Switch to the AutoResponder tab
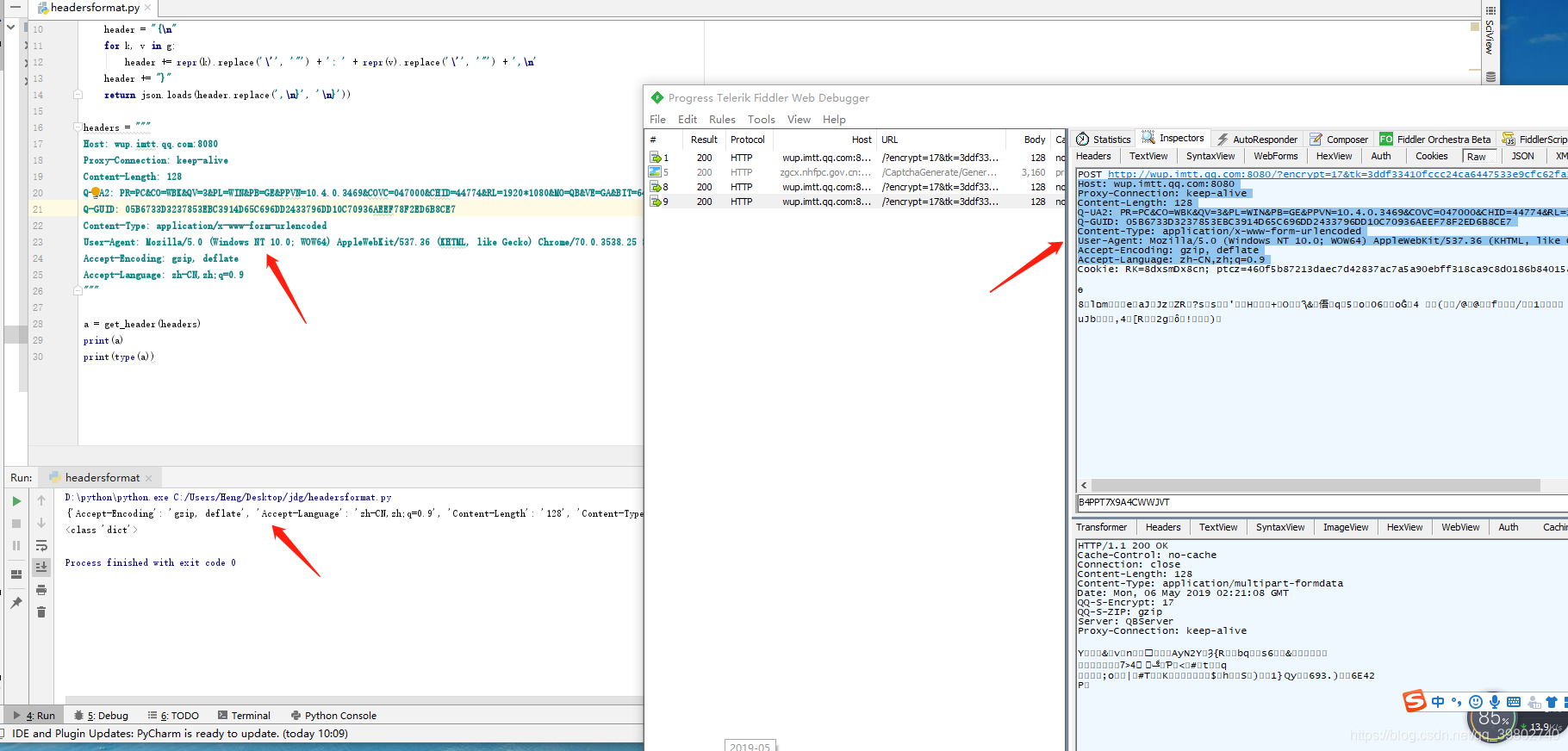 tap(1257, 140)
